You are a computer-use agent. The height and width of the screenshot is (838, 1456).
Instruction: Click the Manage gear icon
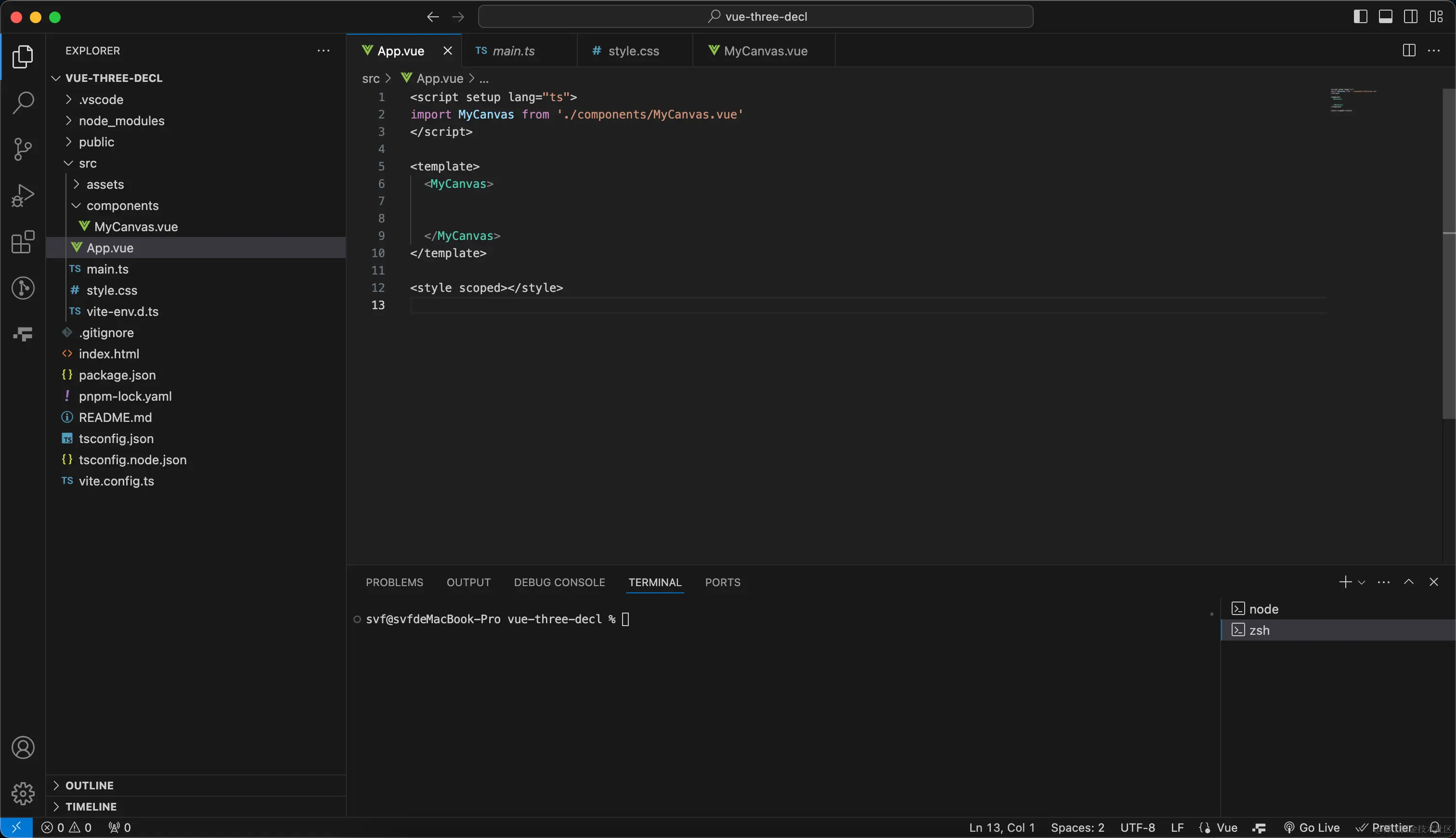(23, 794)
